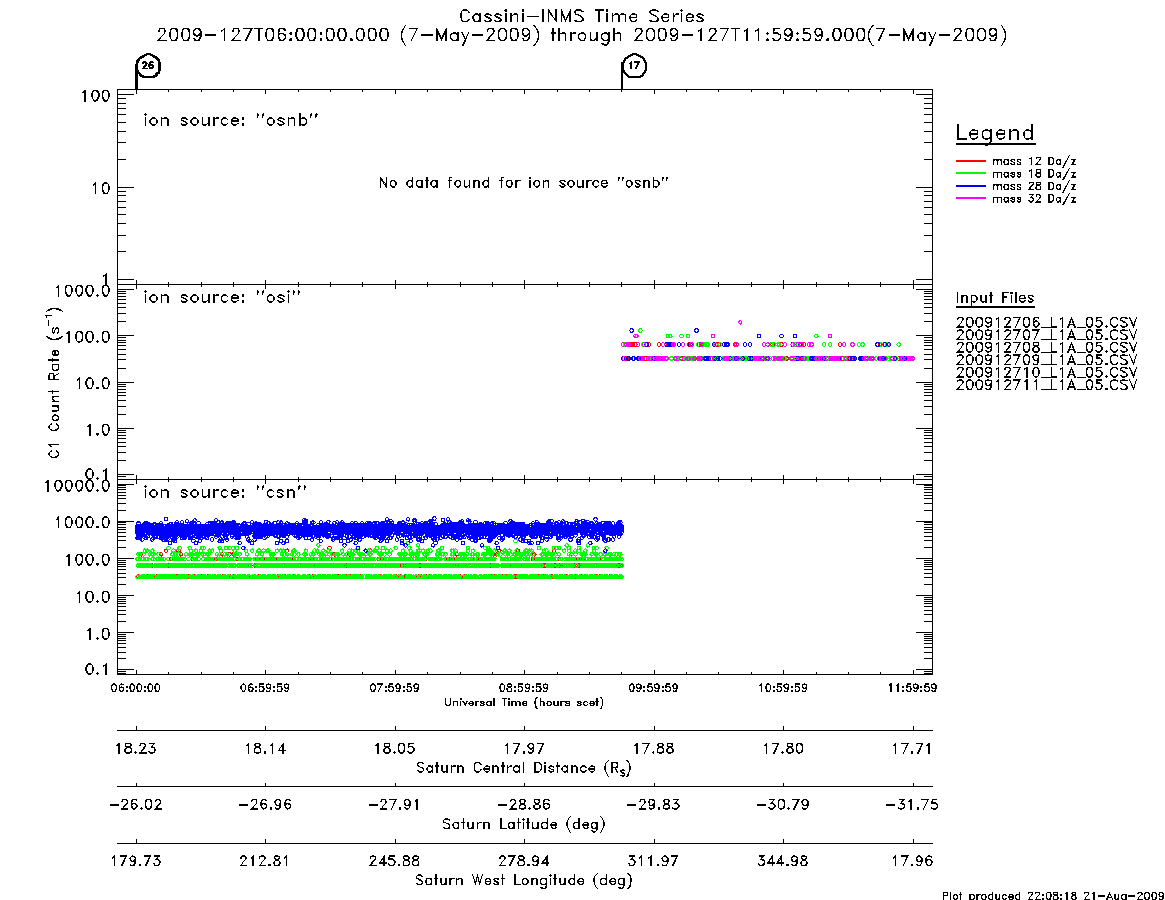1165x900 pixels.
Task: Click latitude value -28.86
Action: pos(524,805)
